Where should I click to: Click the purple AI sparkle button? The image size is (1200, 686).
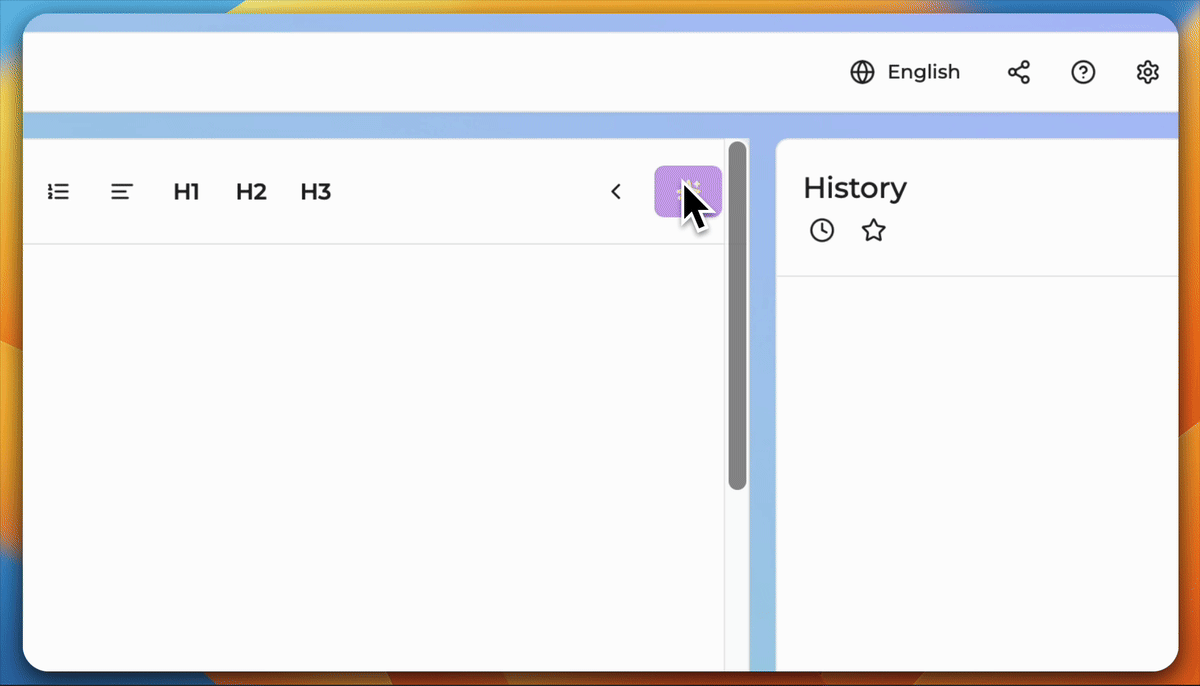point(688,191)
